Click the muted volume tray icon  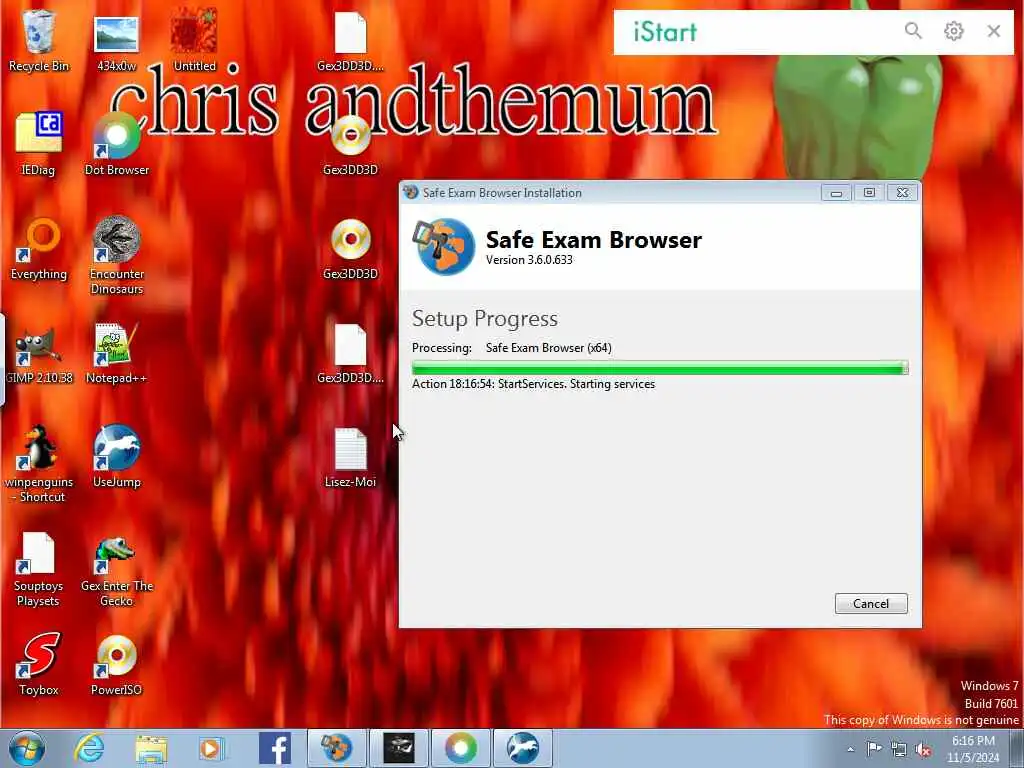[923, 750]
